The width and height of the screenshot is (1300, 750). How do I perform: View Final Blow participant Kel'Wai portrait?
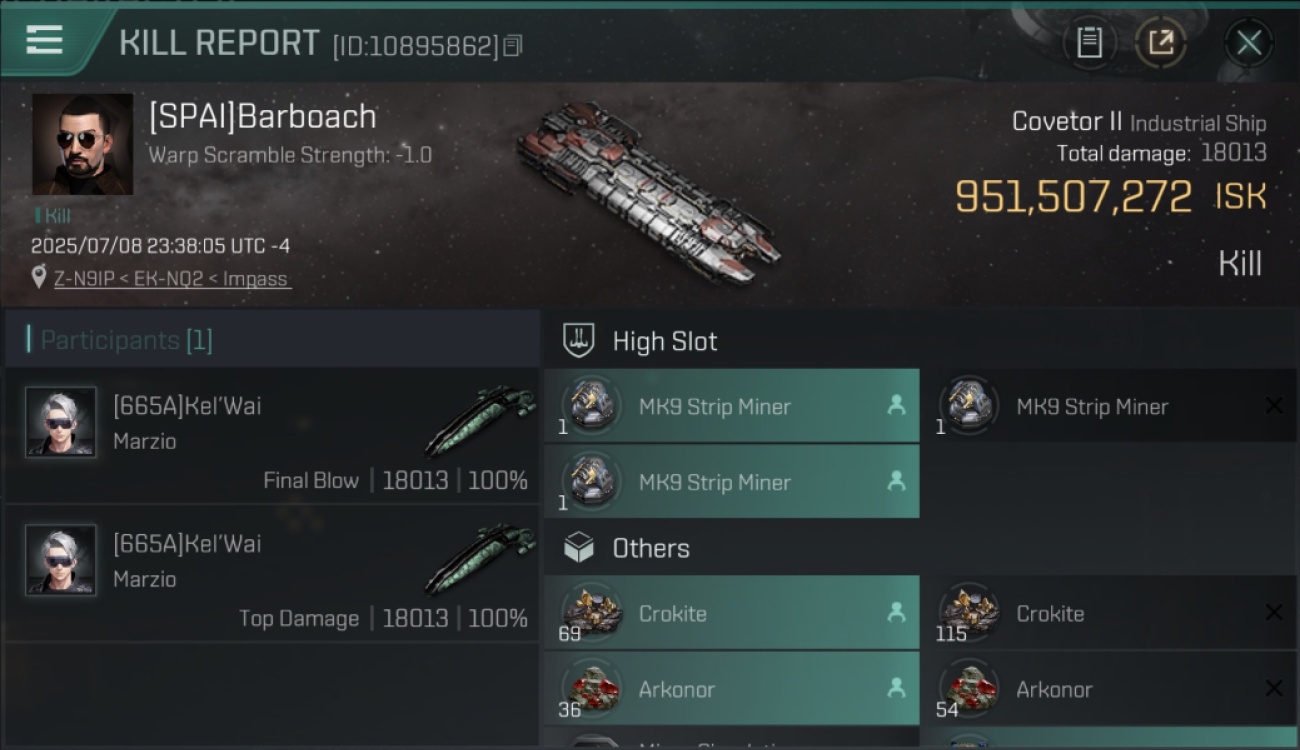61,422
